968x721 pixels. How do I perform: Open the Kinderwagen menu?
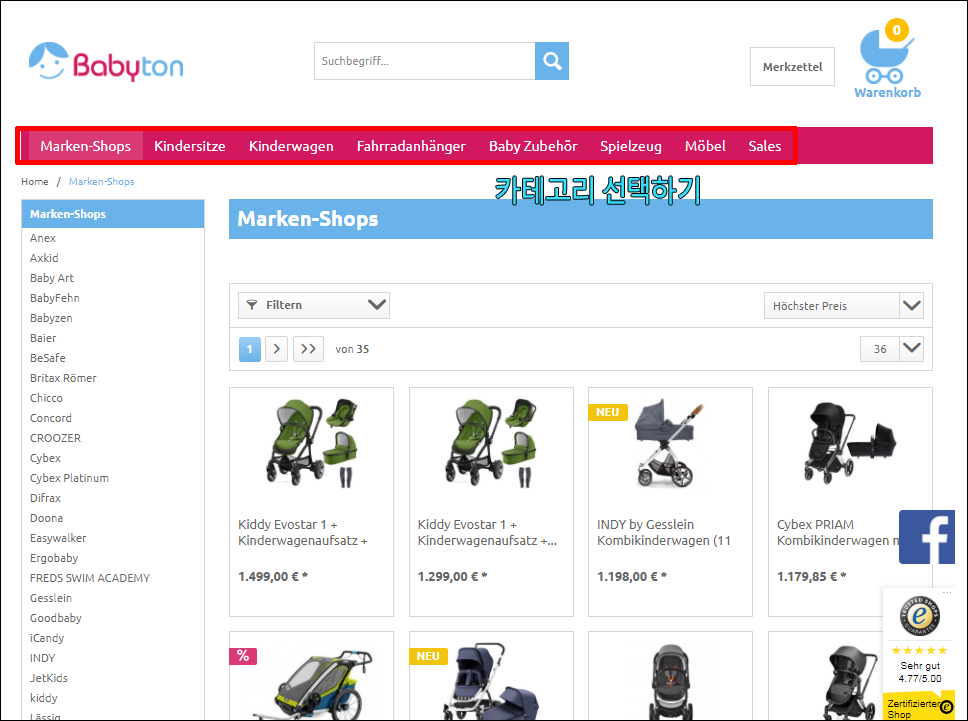pyautogui.click(x=291, y=146)
